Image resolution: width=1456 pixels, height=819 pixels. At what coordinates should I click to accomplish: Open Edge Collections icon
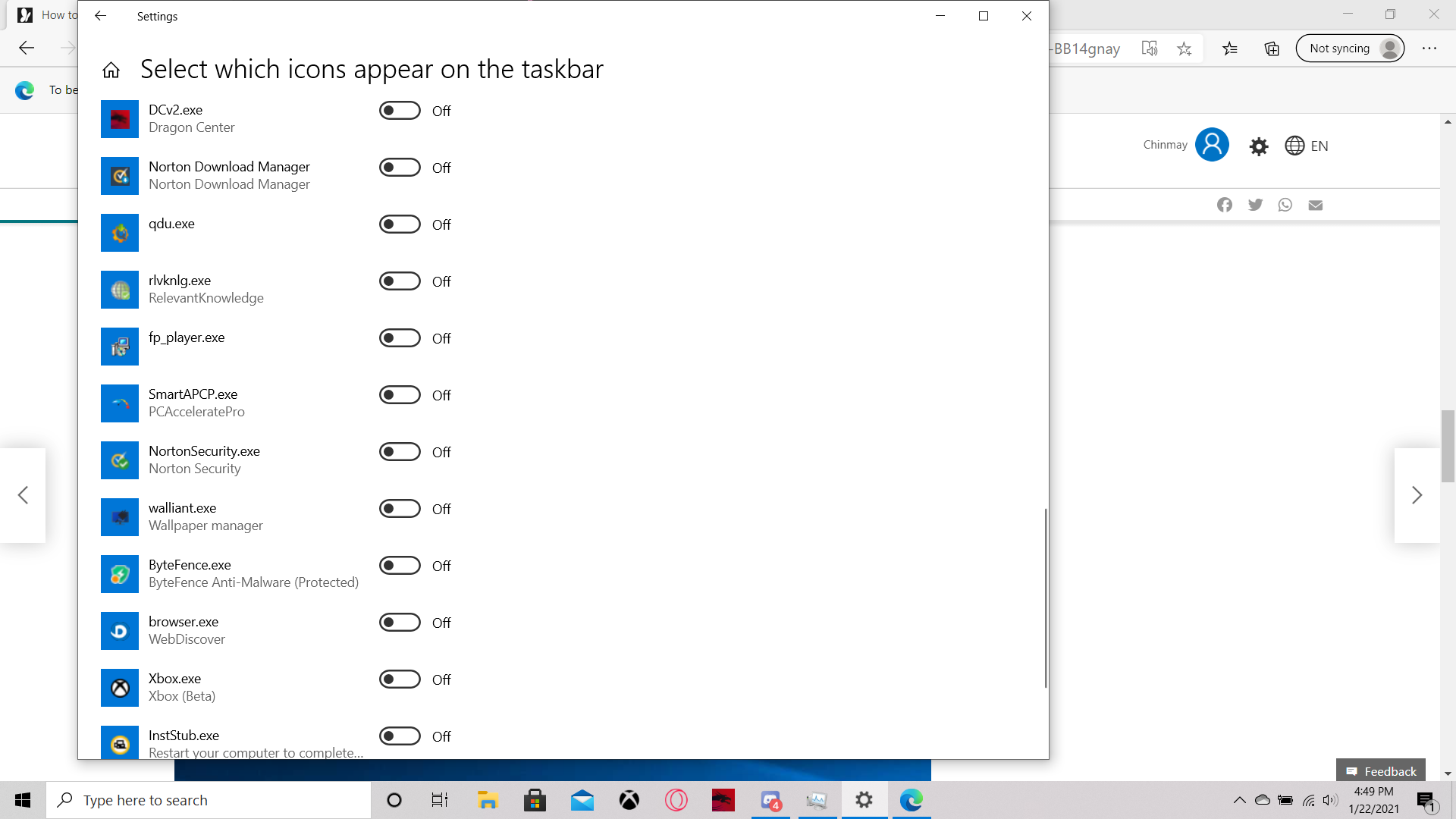(1272, 49)
